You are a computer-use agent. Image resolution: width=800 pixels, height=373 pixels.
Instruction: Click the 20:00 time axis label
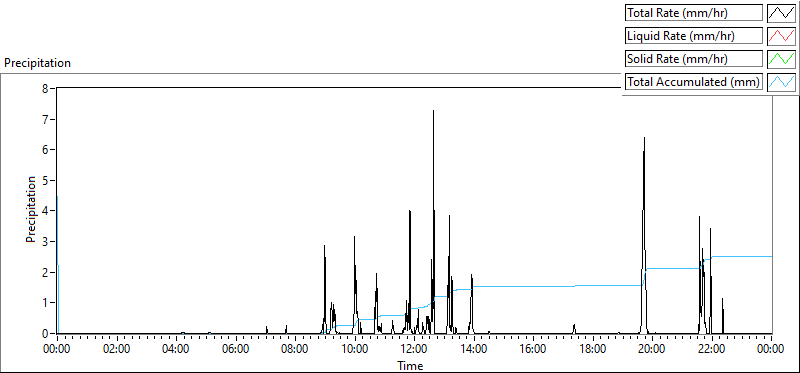click(x=653, y=349)
